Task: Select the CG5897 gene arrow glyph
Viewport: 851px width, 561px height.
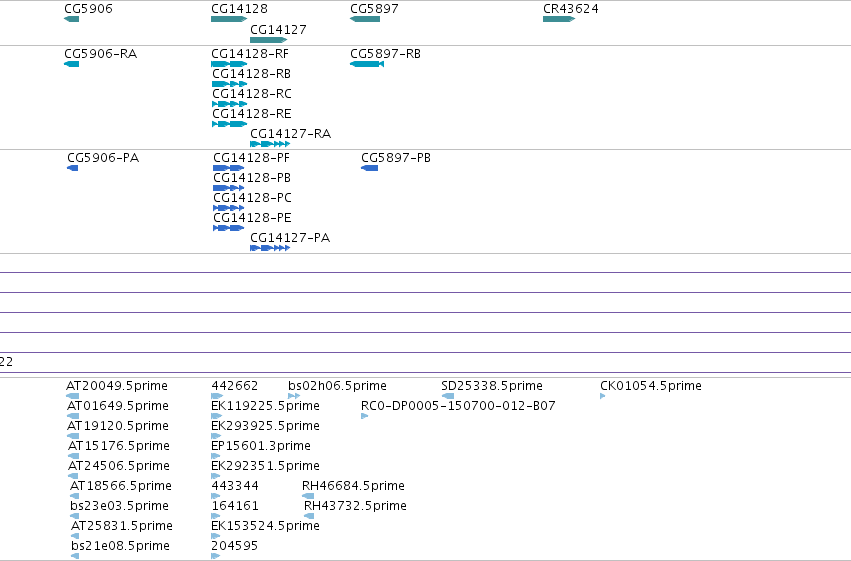Action: click(365, 19)
